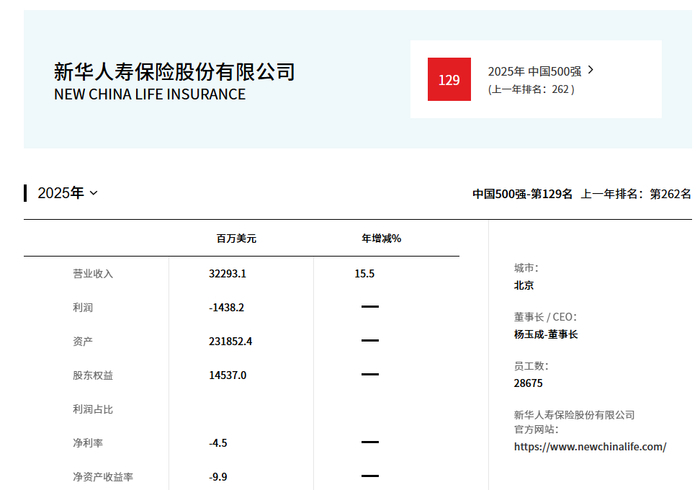
Task: Click the arrow next to 中国500强
Action: click(x=591, y=70)
